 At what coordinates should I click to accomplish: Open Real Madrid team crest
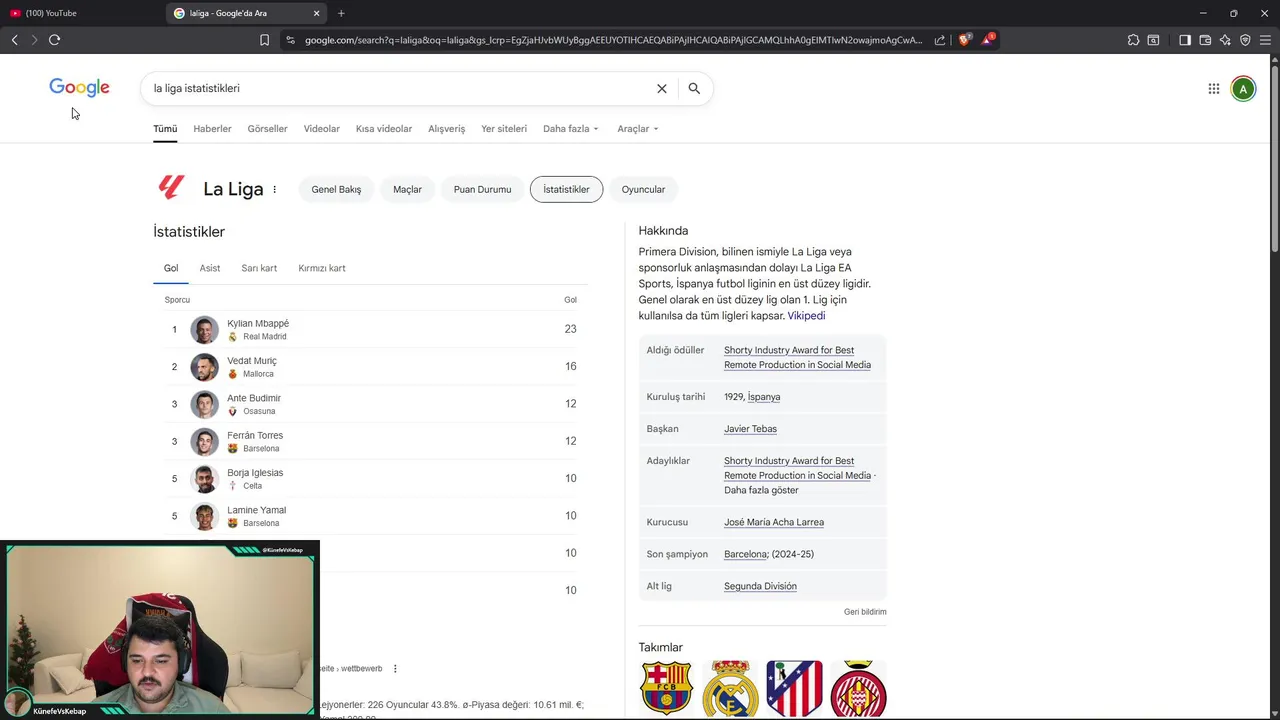(x=730, y=688)
